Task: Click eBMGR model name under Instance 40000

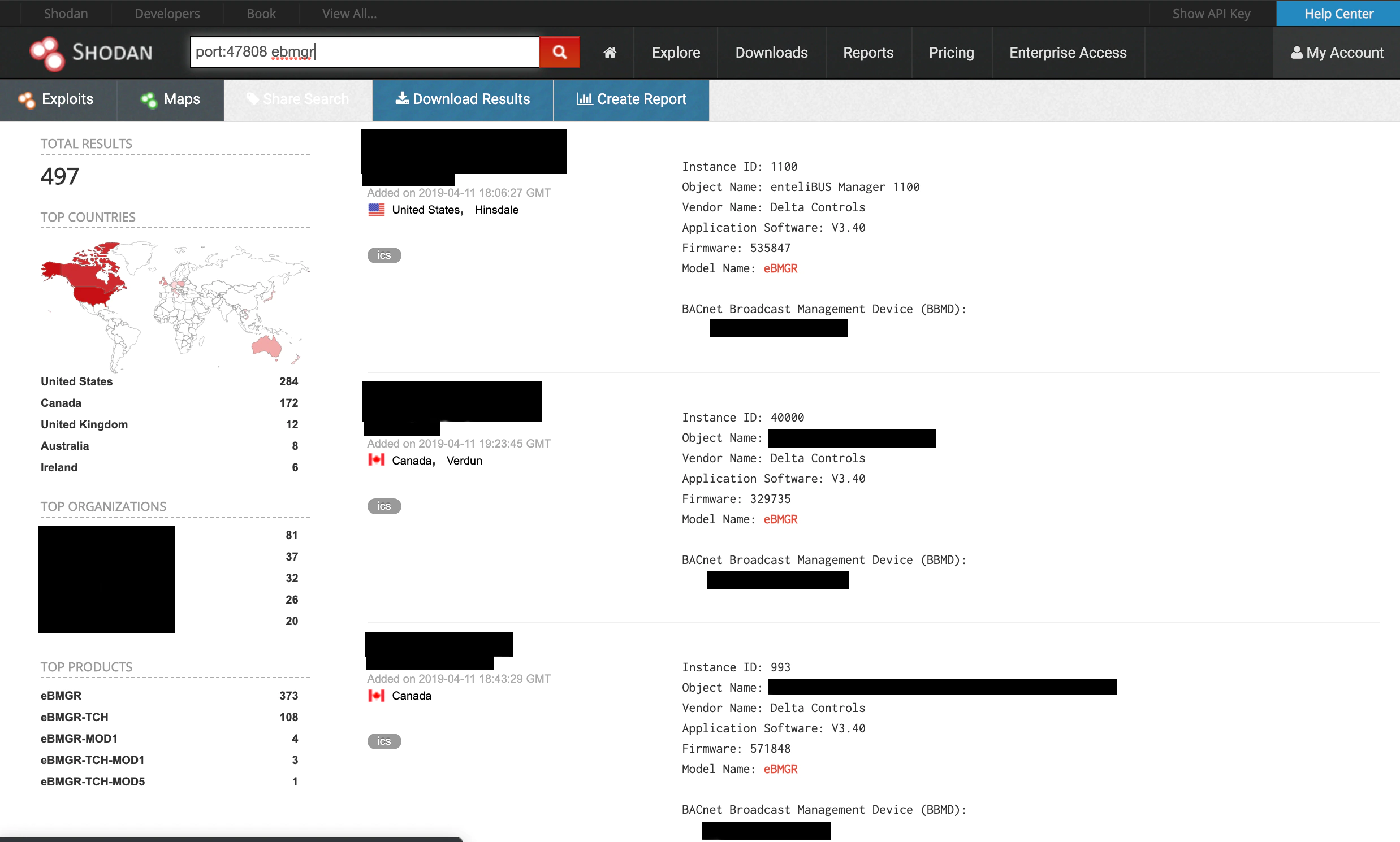Action: pos(780,519)
